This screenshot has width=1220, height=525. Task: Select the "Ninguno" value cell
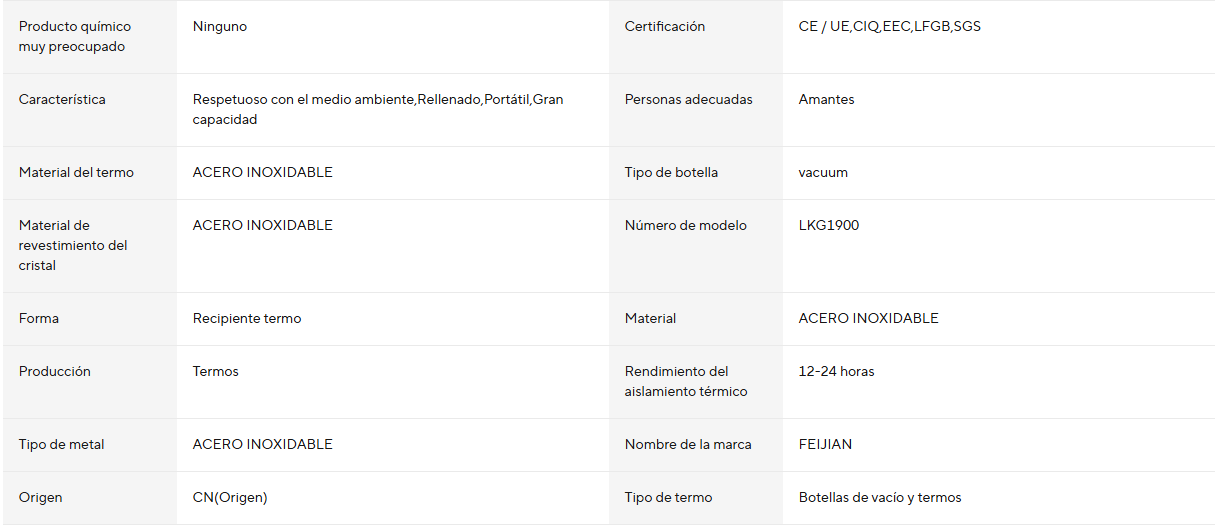(220, 27)
